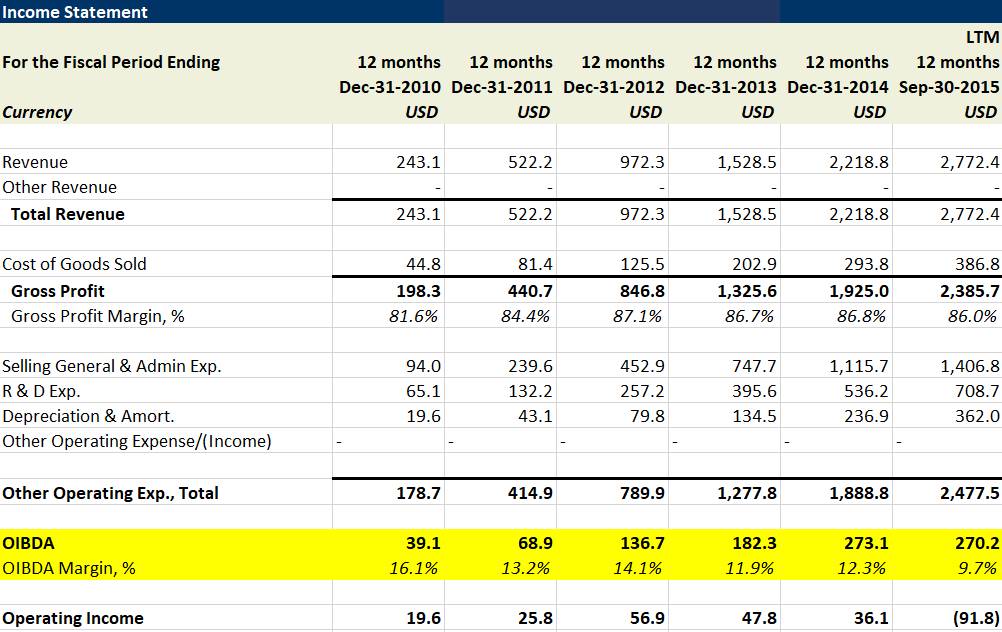The image size is (1002, 632).
Task: Click Total Revenue value 2,218.8
Action: point(858,214)
